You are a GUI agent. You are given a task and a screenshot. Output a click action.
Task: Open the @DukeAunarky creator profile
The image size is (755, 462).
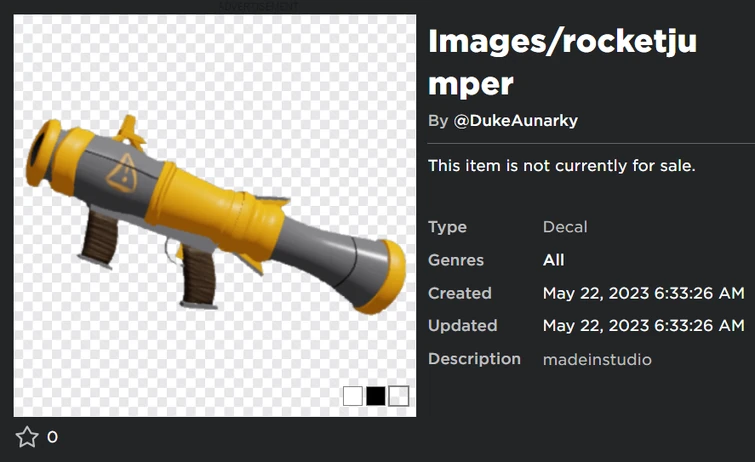516,120
